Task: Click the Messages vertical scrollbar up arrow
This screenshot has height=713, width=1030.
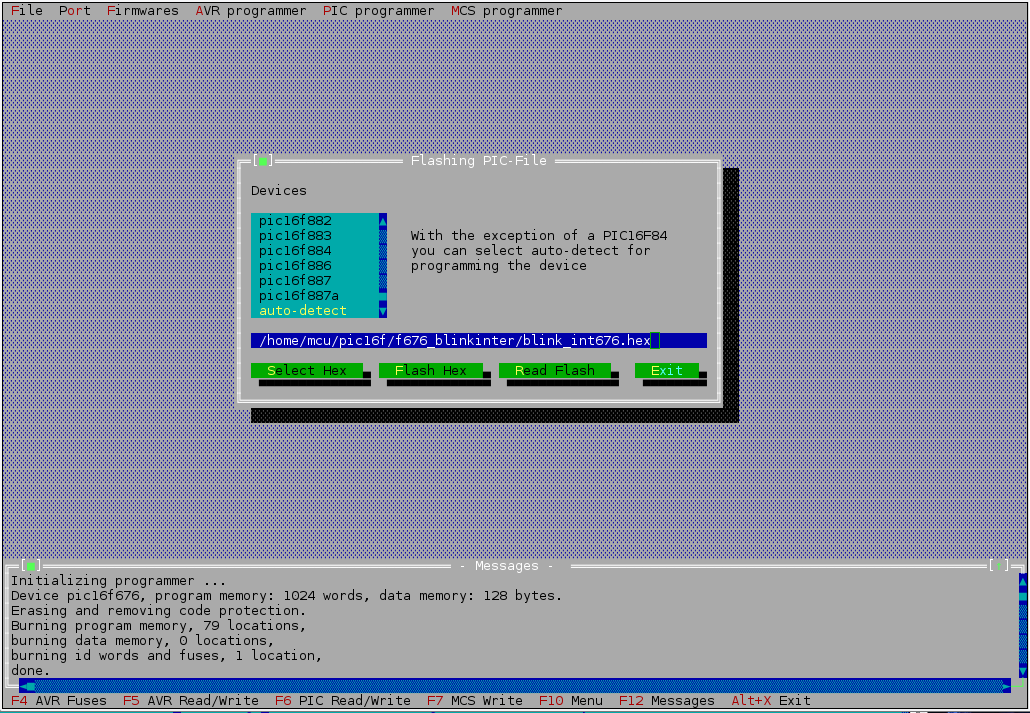Action: (1023, 581)
